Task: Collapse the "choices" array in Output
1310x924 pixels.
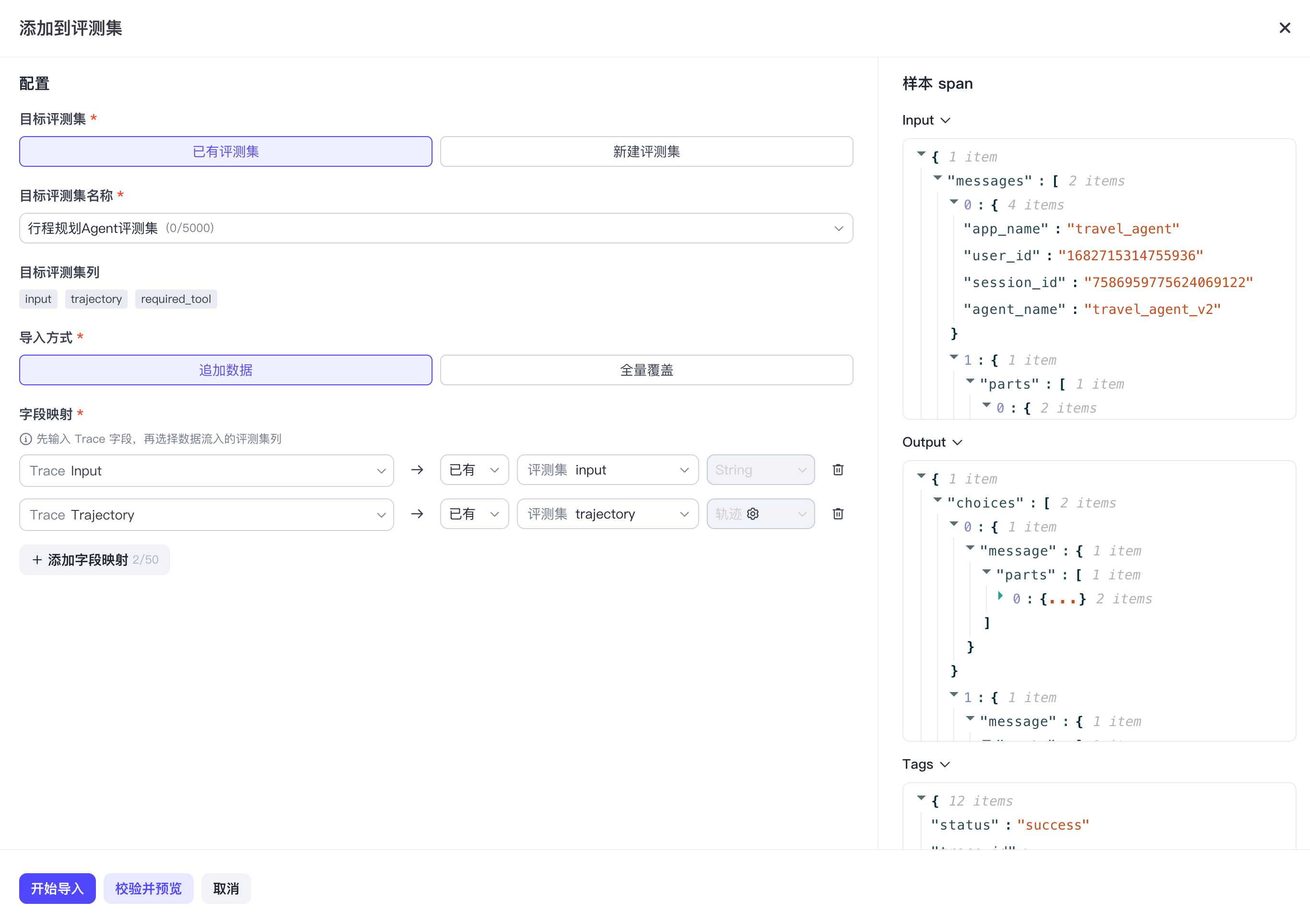Action: pyautogui.click(x=937, y=500)
